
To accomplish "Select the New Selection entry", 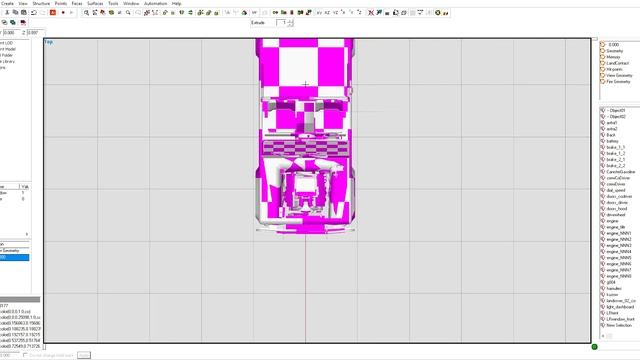I will [x=619, y=325].
